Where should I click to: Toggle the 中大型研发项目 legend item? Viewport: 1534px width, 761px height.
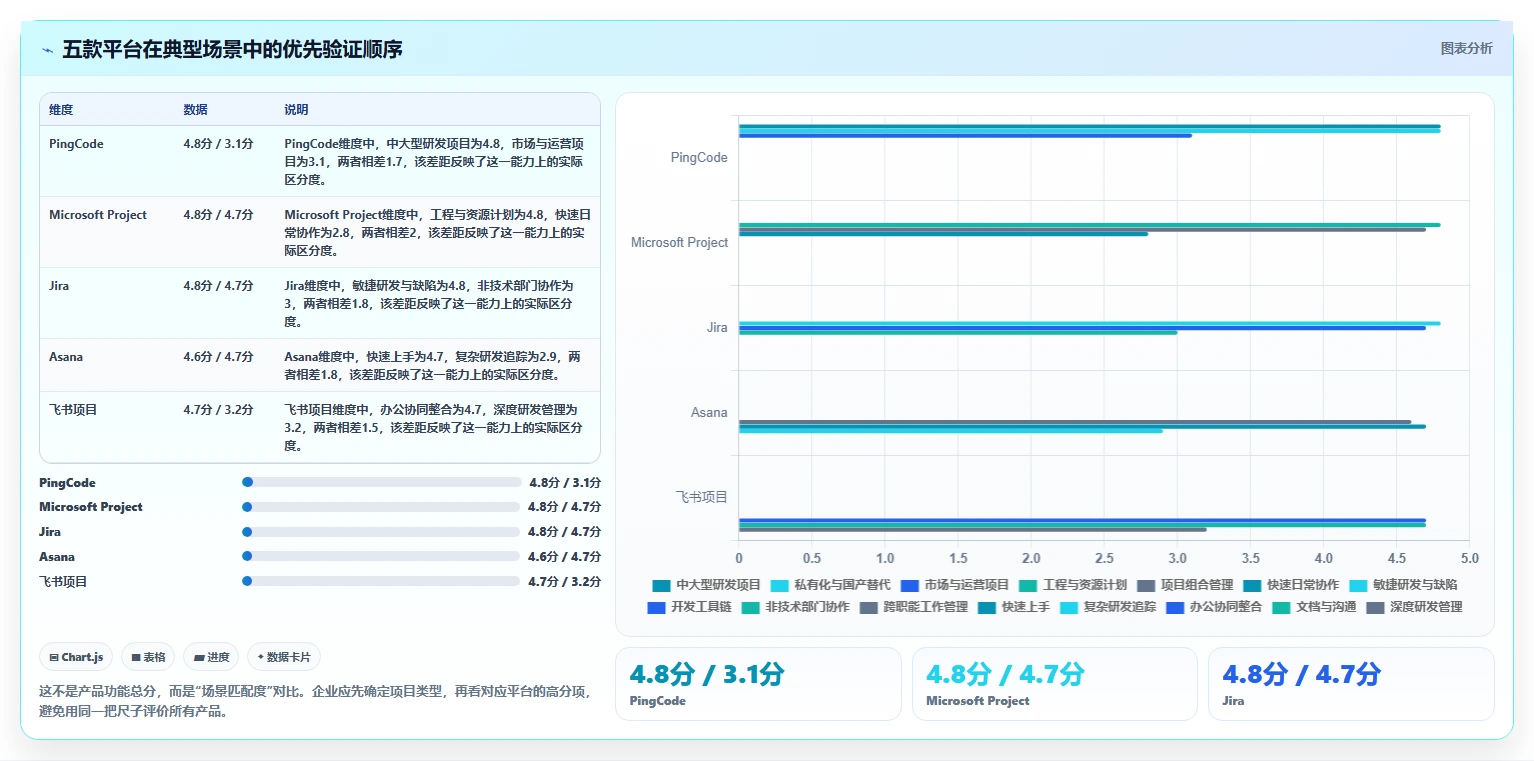click(x=706, y=585)
